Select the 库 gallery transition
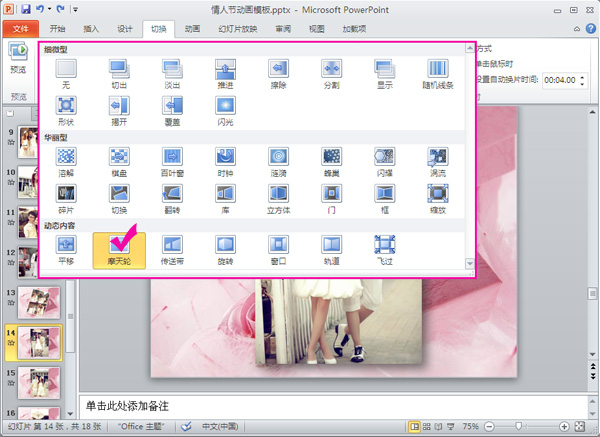This screenshot has height=437, width=600. pos(225,199)
